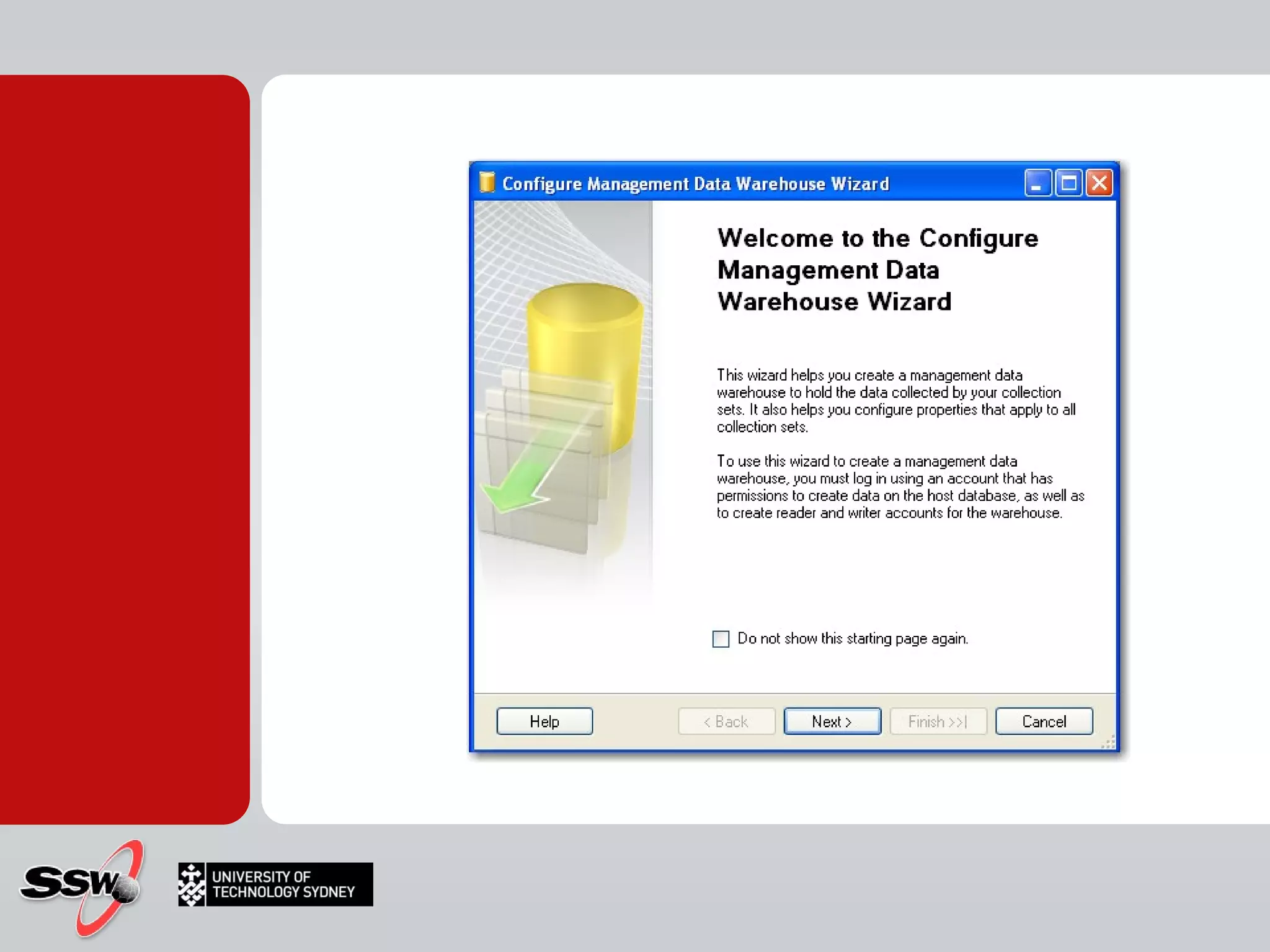Viewport: 1270px width, 952px height.
Task: Click the paragraph starting 'This wizard helps you'
Action: (895, 401)
